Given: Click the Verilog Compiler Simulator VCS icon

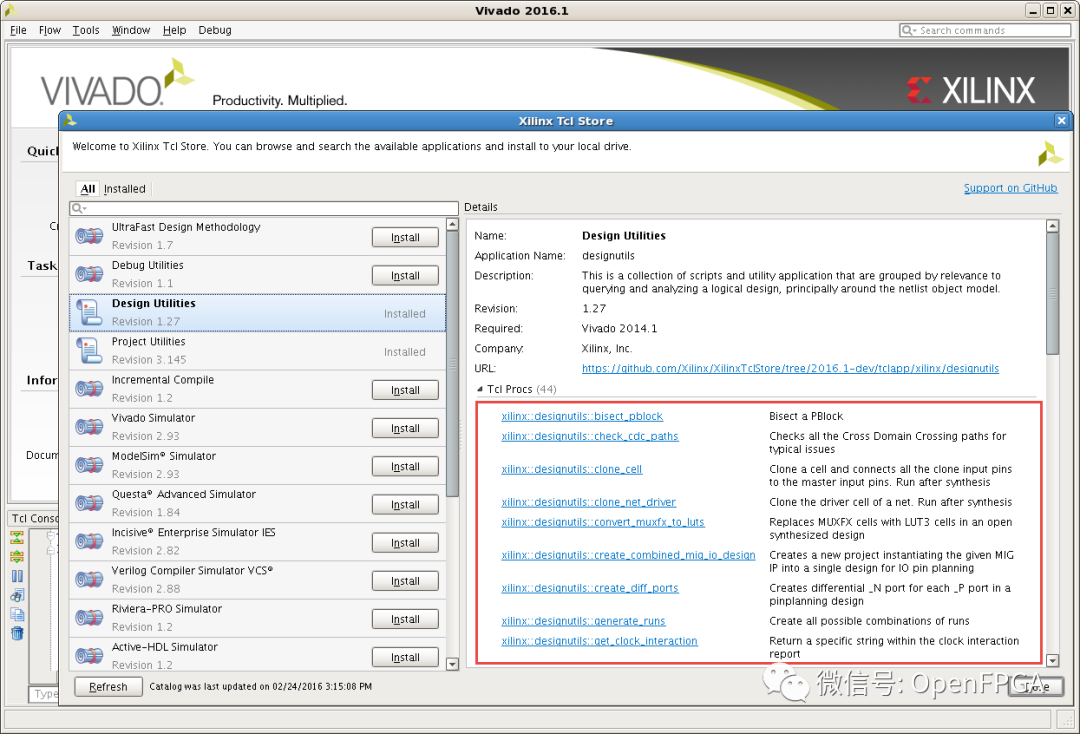Looking at the screenshot, I should [x=90, y=580].
